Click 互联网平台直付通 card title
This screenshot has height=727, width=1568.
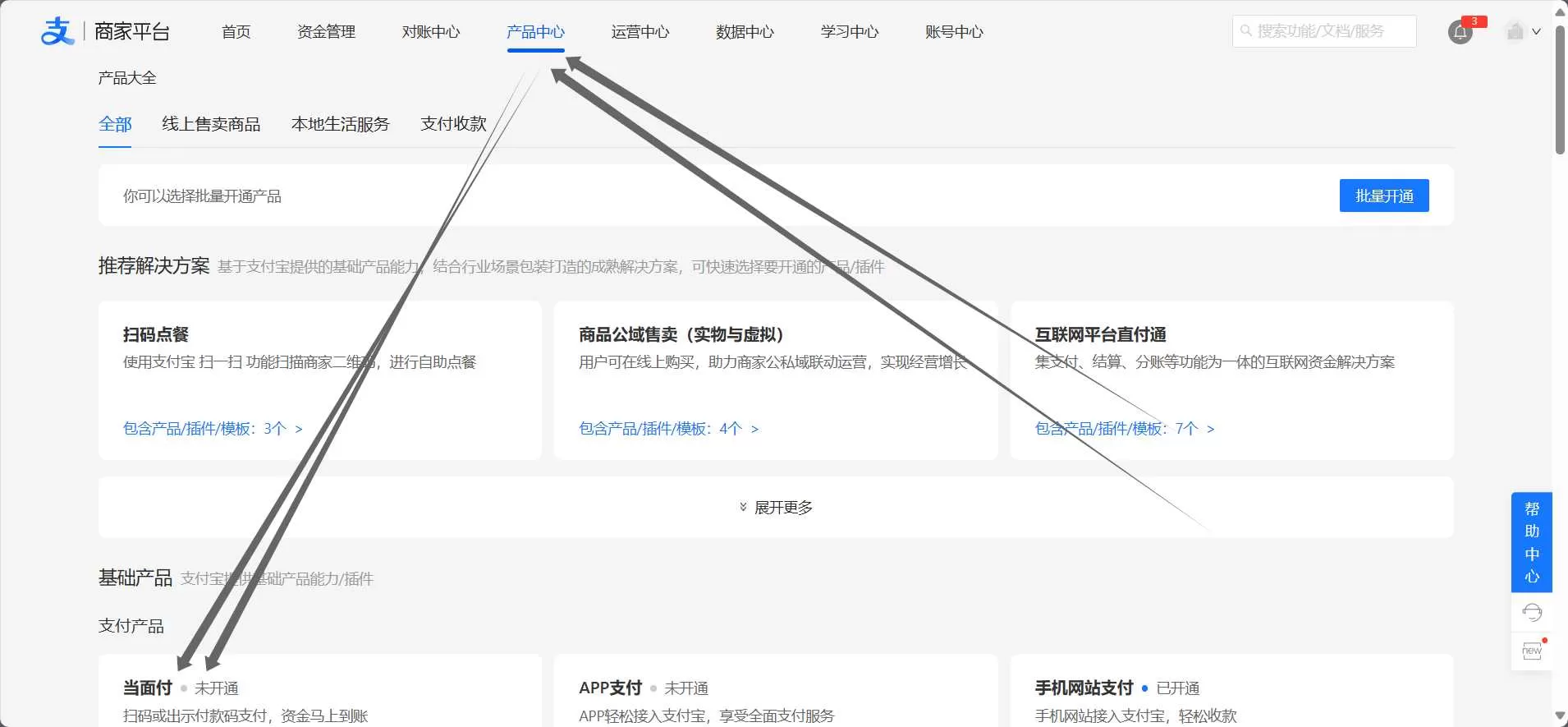point(1101,334)
